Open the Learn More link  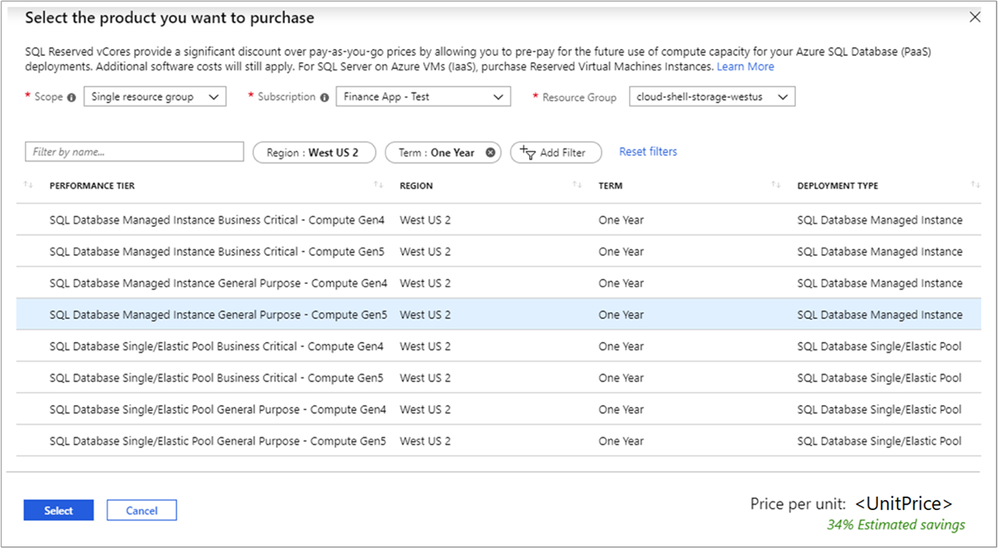pos(745,66)
